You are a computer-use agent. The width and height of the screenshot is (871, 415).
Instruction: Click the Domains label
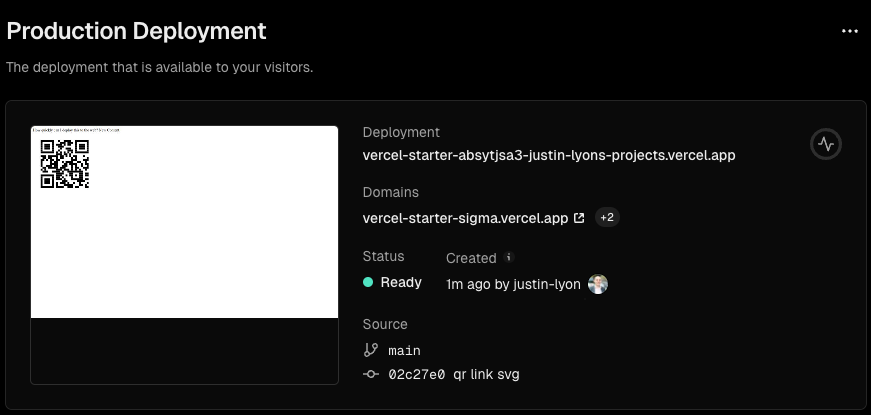point(391,192)
